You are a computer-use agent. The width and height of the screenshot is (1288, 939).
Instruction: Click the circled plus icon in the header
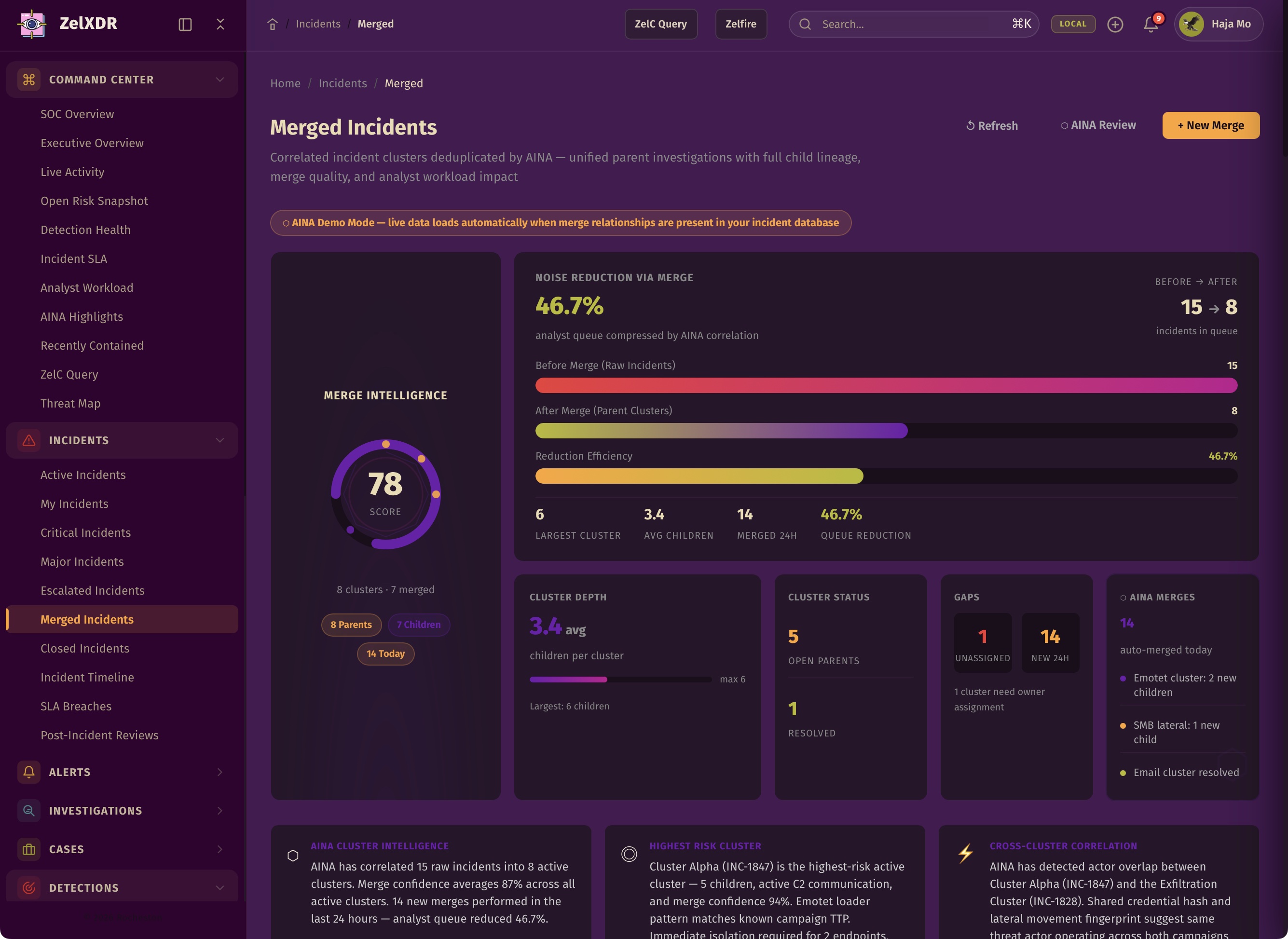point(1115,24)
